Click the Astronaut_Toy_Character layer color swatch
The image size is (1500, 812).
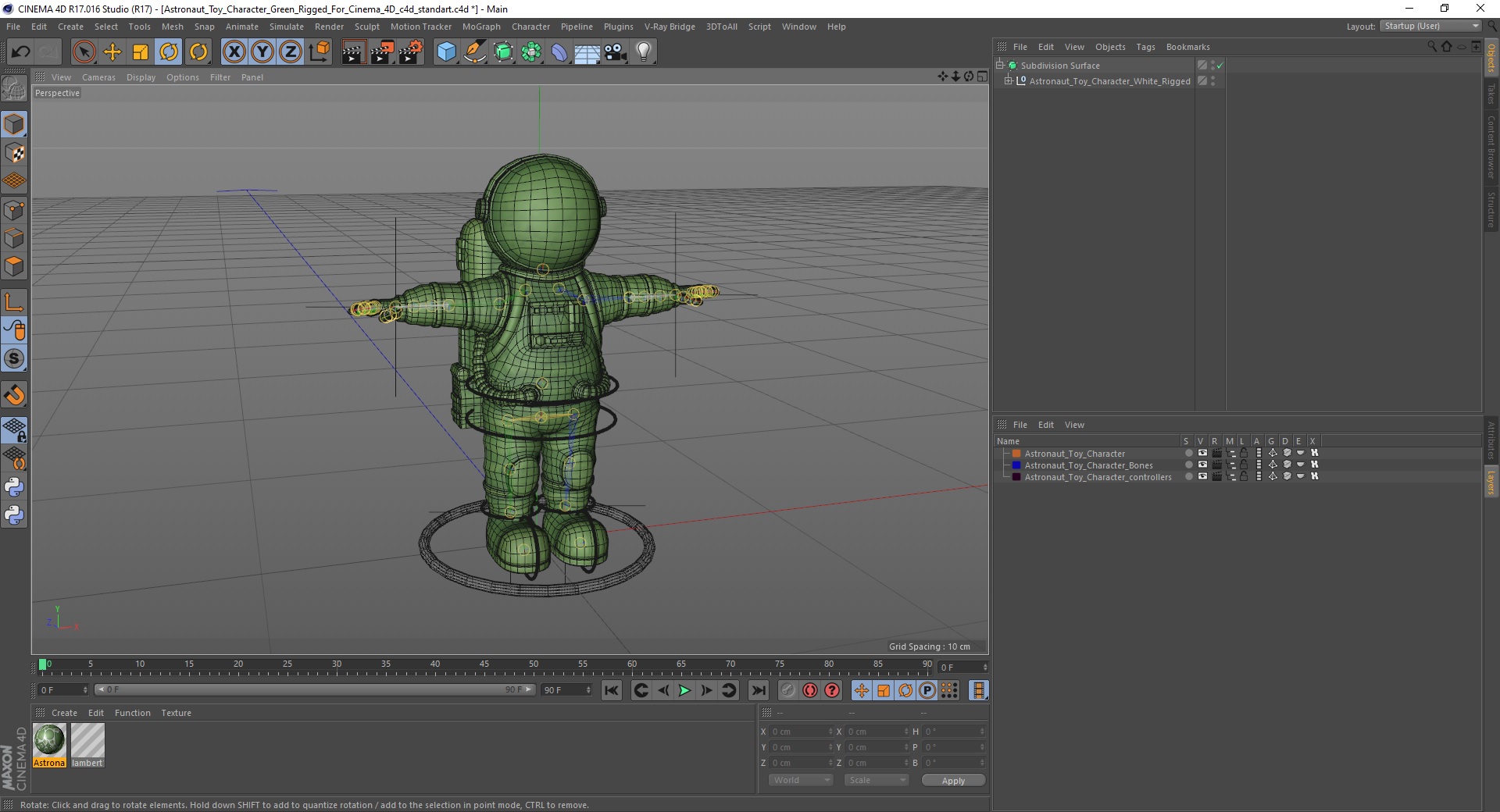tap(1016, 454)
